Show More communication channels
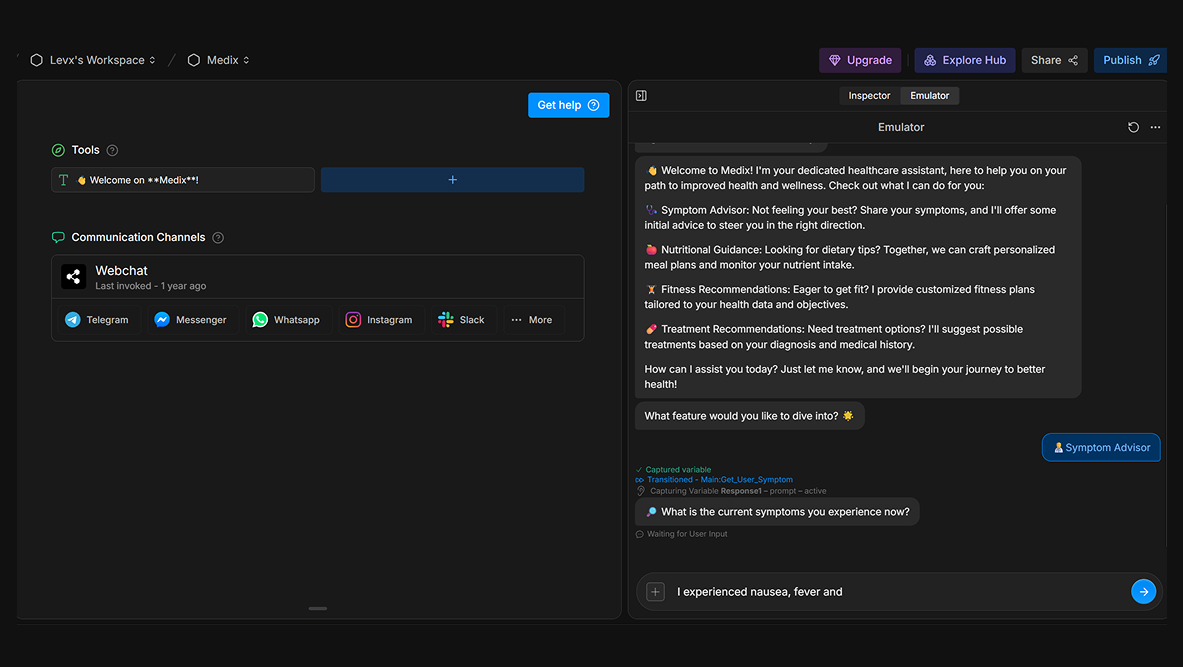This screenshot has width=1183, height=667. click(531, 320)
